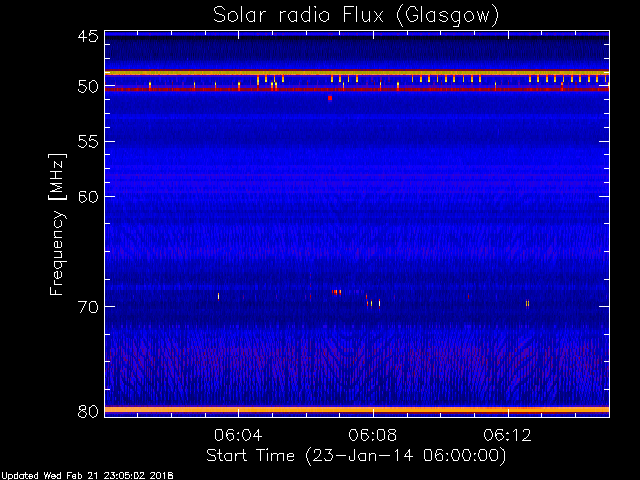The height and width of the screenshot is (480, 640).
Task: Click the 06:04 time tick label
Action: click(238, 435)
